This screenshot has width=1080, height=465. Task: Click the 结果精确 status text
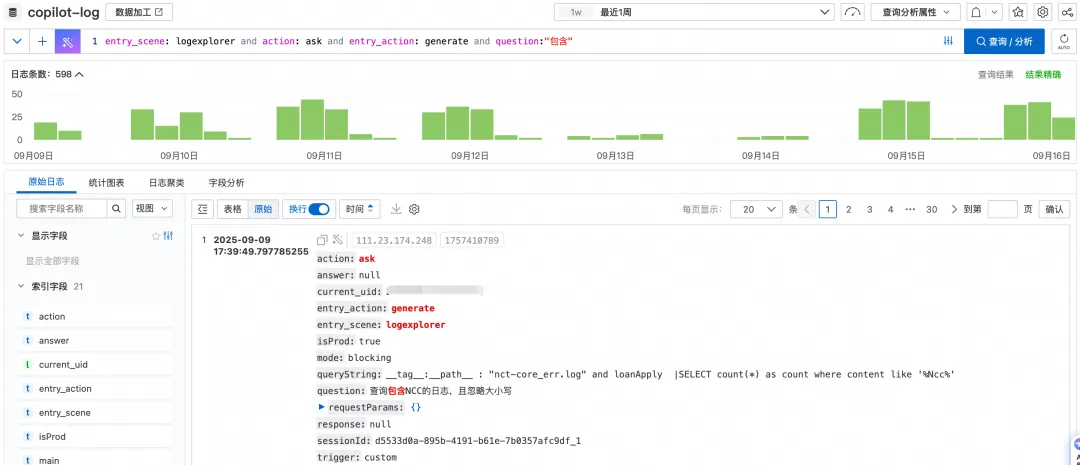click(1043, 74)
